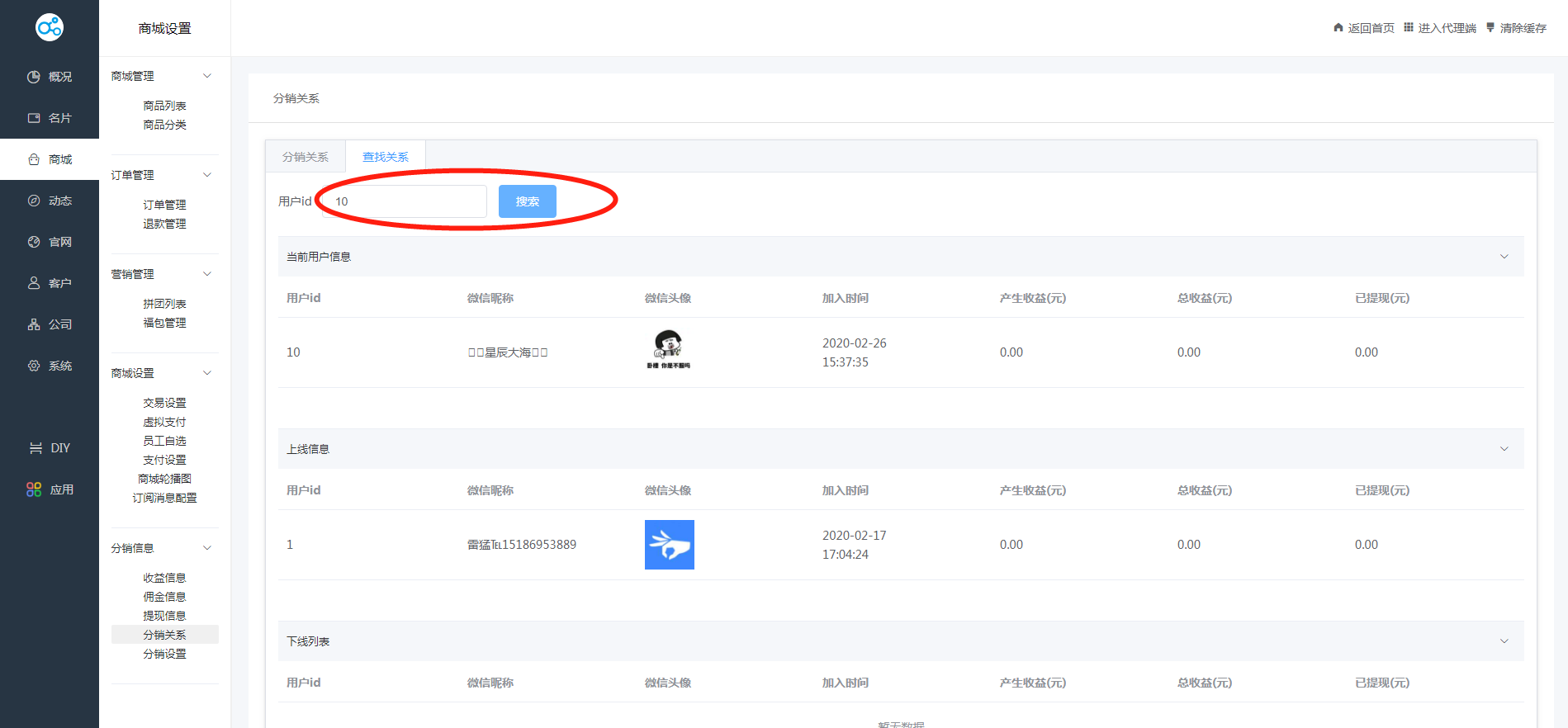Click join time 2020-02-17 17:04:24
The image size is (1568, 728).
(x=855, y=545)
